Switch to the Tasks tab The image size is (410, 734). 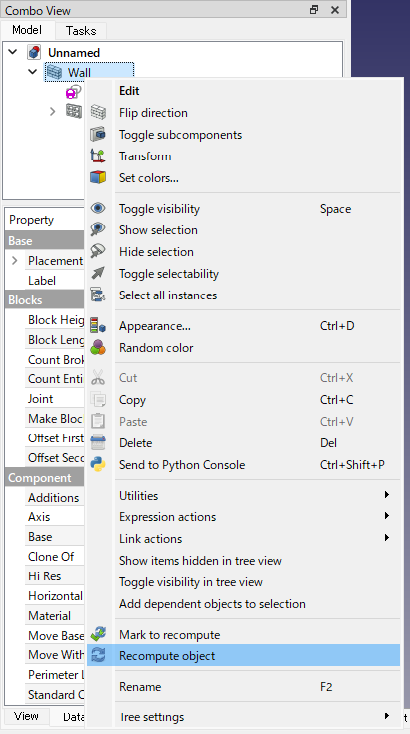pos(81,31)
